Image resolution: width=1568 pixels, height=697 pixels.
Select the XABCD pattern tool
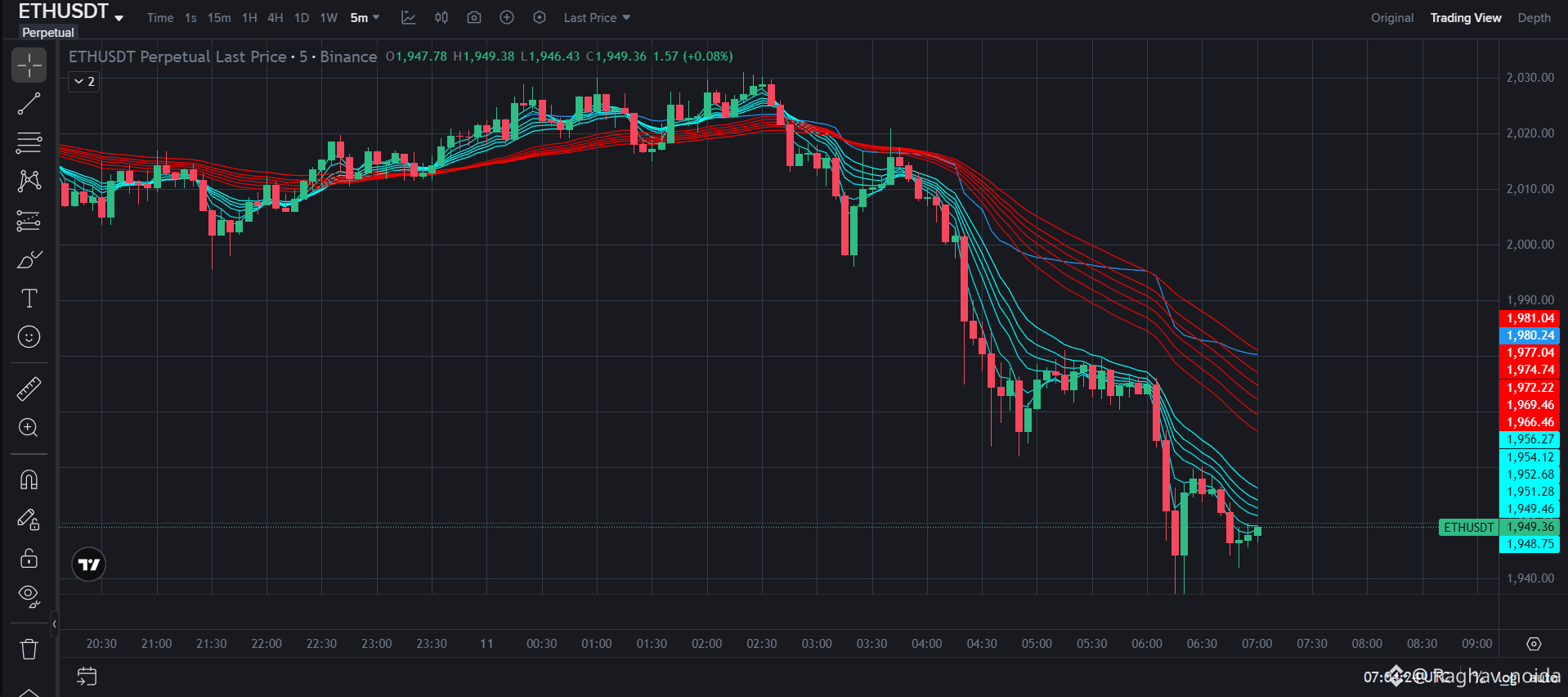[29, 181]
